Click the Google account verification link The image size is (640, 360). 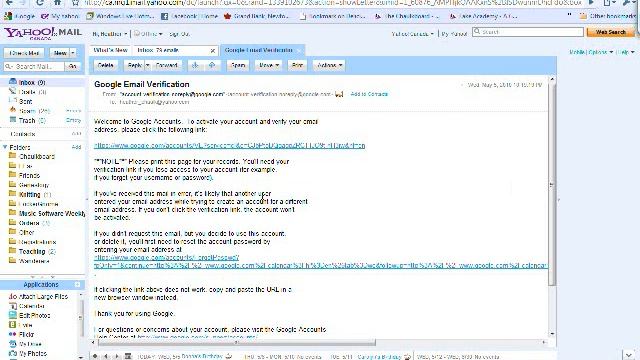pos(229,146)
